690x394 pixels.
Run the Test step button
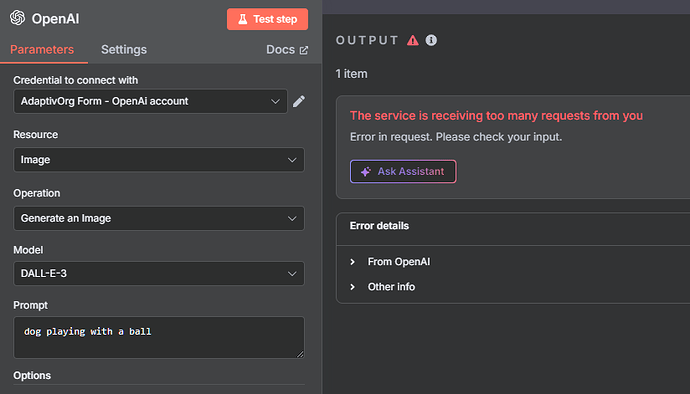click(267, 19)
